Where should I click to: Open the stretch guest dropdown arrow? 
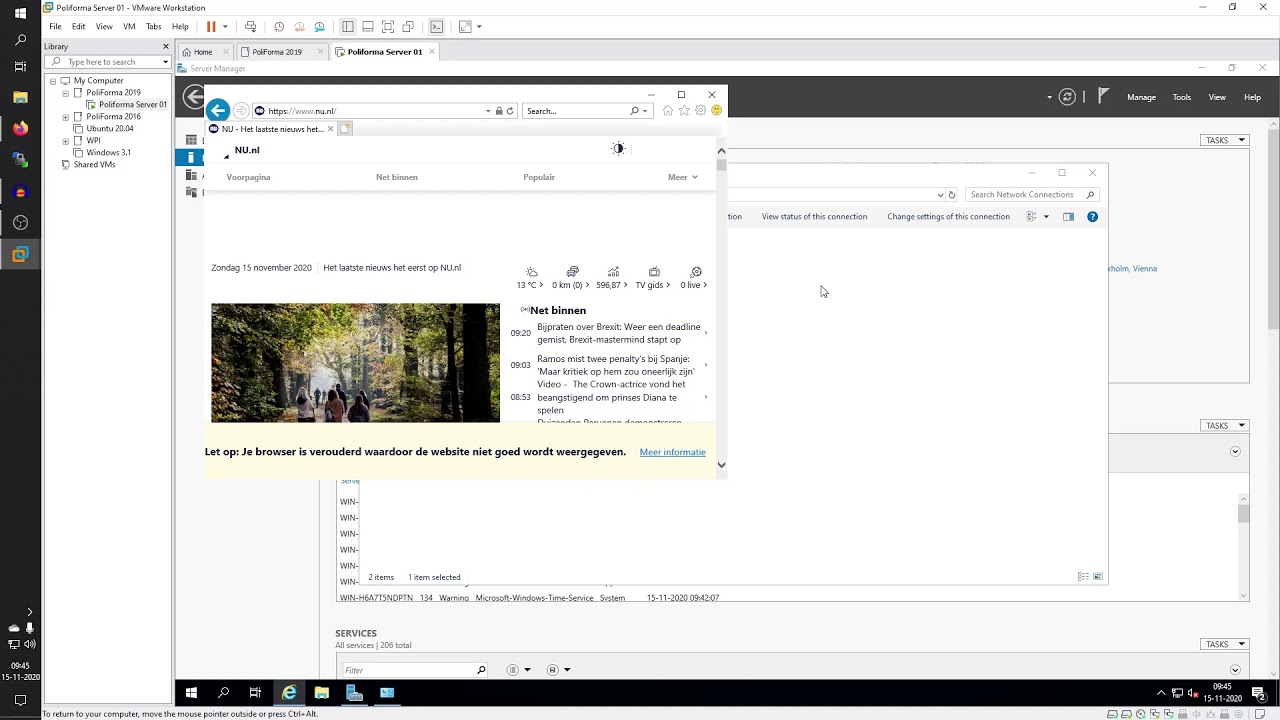[480, 27]
